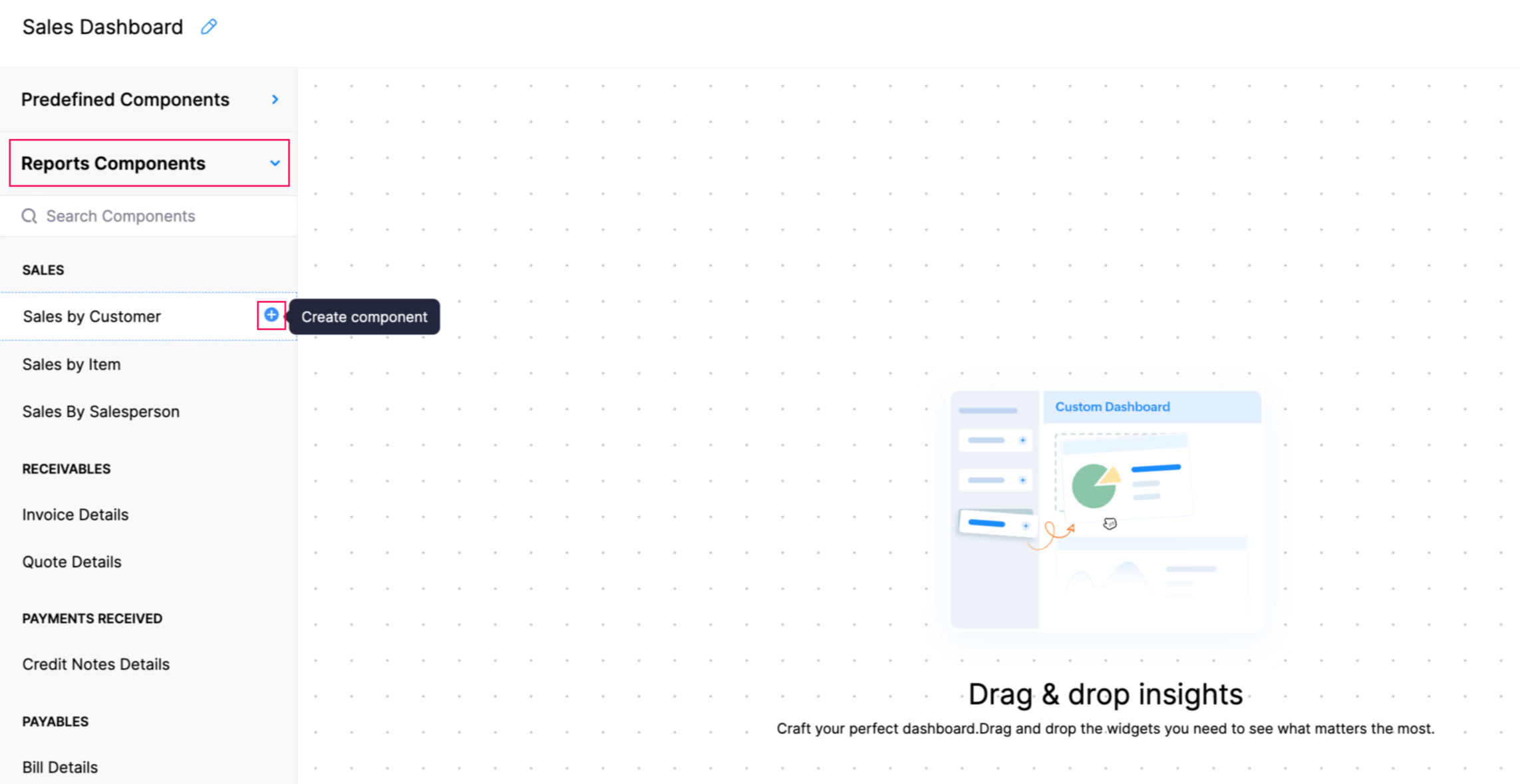Screen dimensions: 1520x784
Task: Collapse the Reports Components section
Action: coord(277,163)
